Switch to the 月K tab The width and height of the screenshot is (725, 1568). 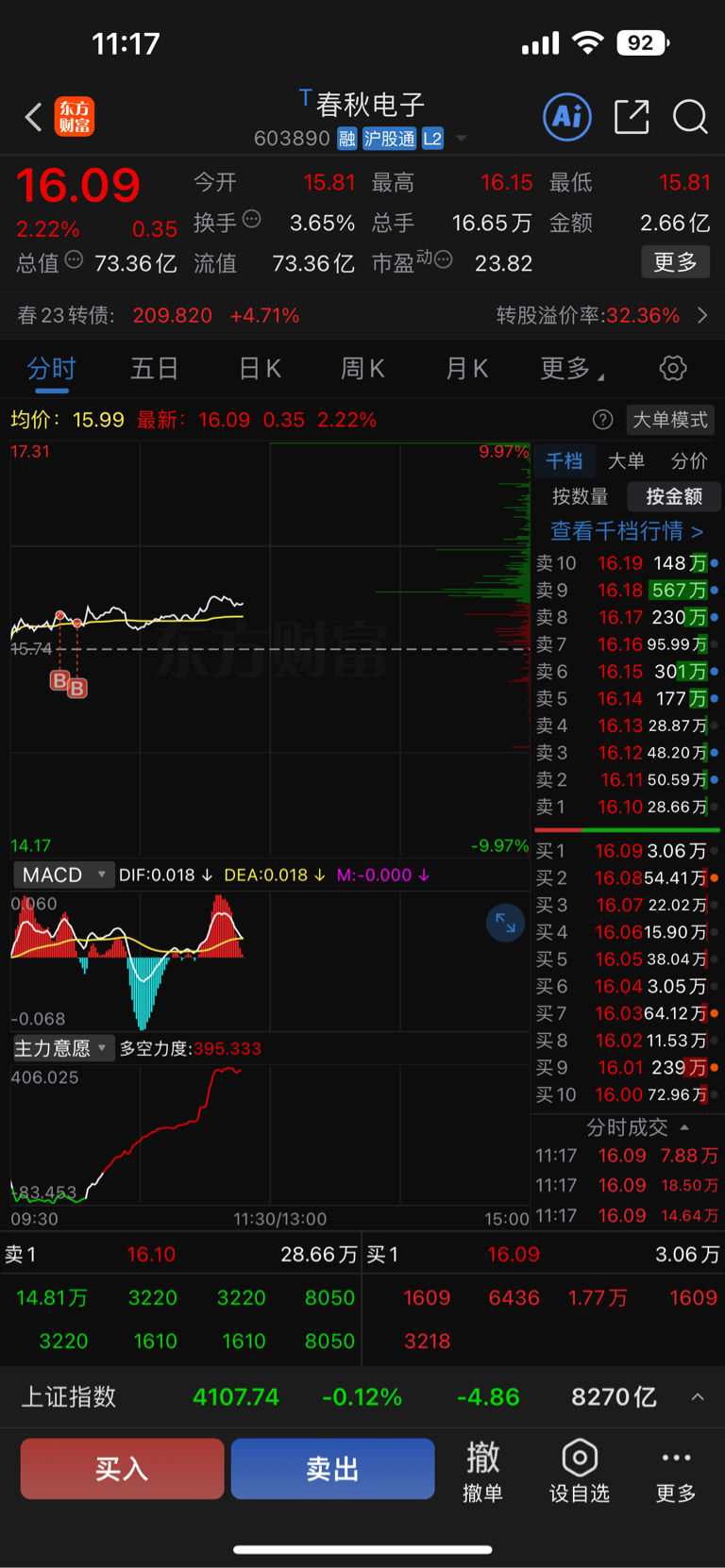[467, 368]
